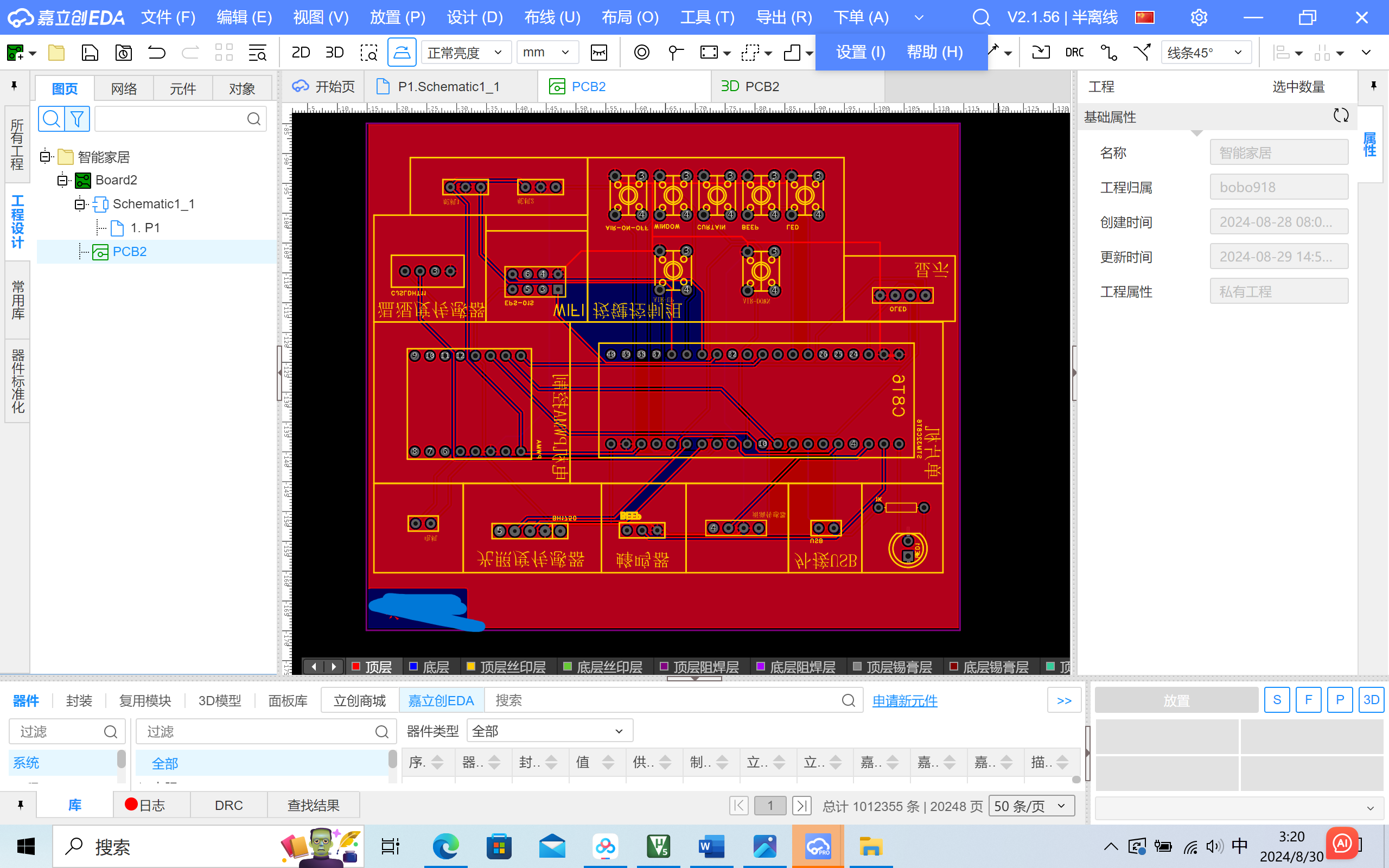Click the 申请新元件 link
Image resolution: width=1389 pixels, height=868 pixels.
[x=904, y=700]
